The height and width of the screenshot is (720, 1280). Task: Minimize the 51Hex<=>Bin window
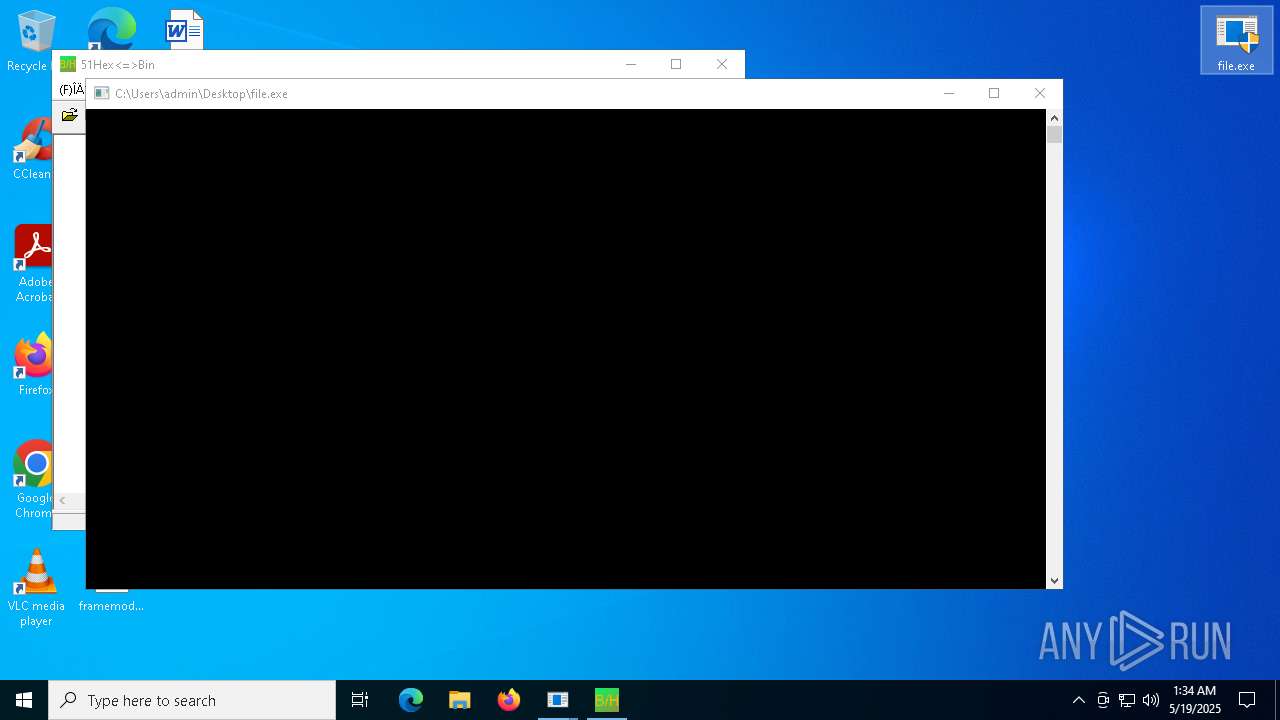pos(631,64)
